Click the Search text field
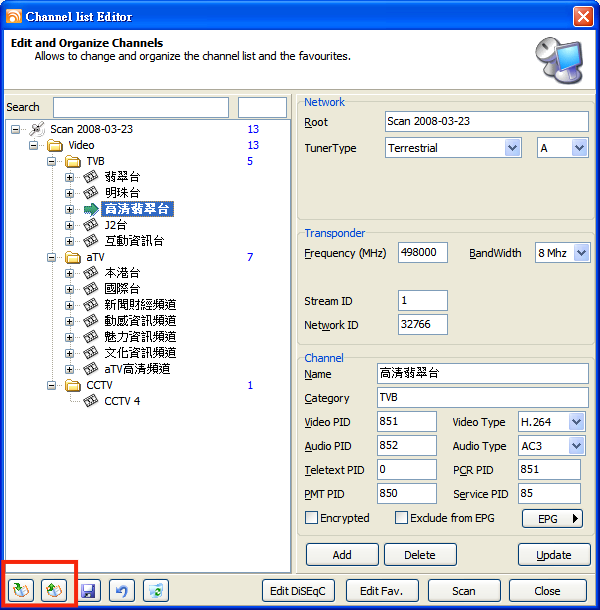The height and width of the screenshot is (610, 600). coord(141,107)
